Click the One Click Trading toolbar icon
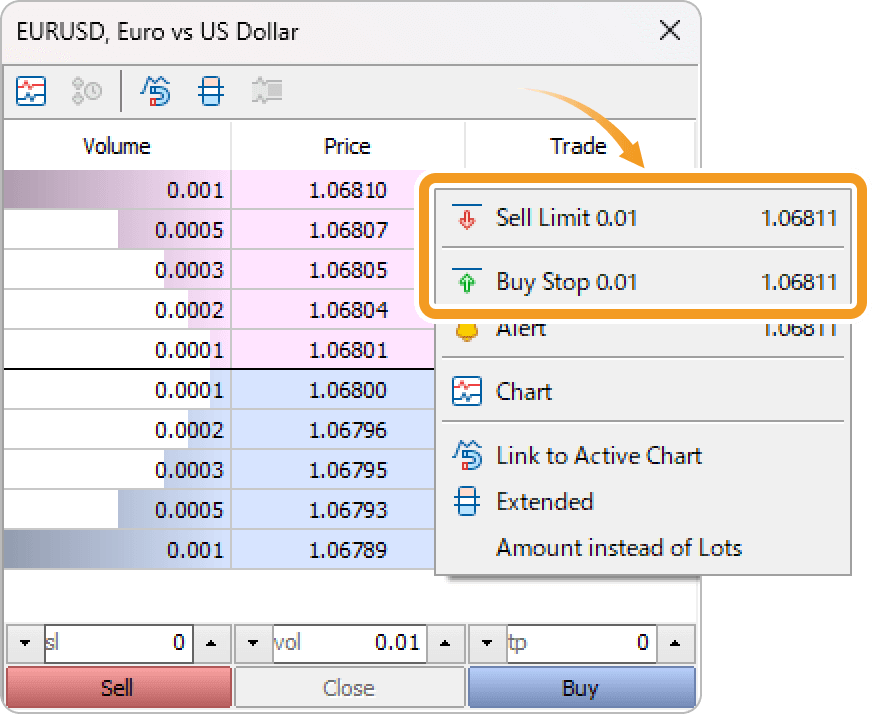This screenshot has height=714, width=872. (x=266, y=91)
